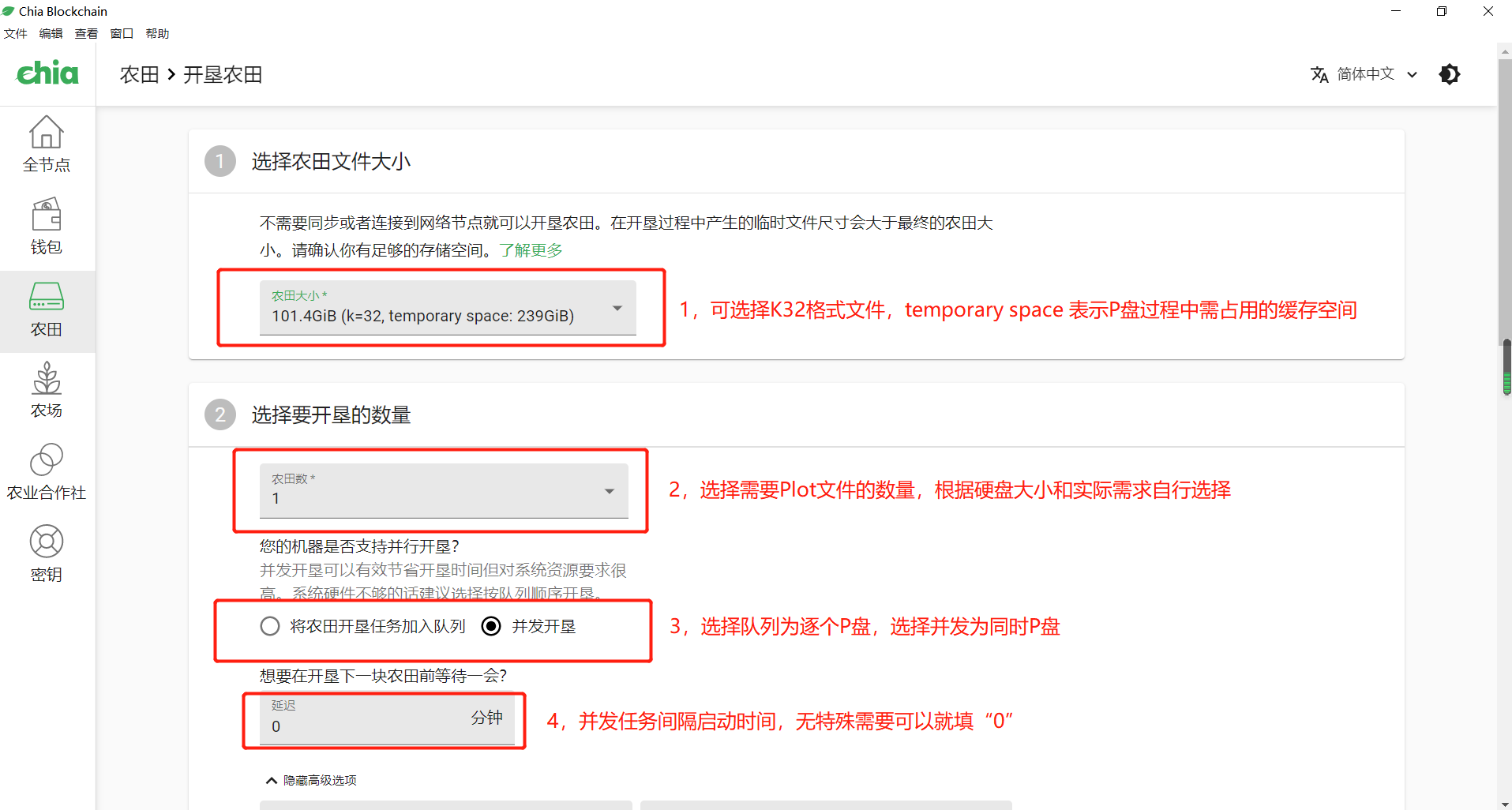1512x810 pixels.
Task: Click the 延迟 delay minutes input field
Action: pos(367,726)
